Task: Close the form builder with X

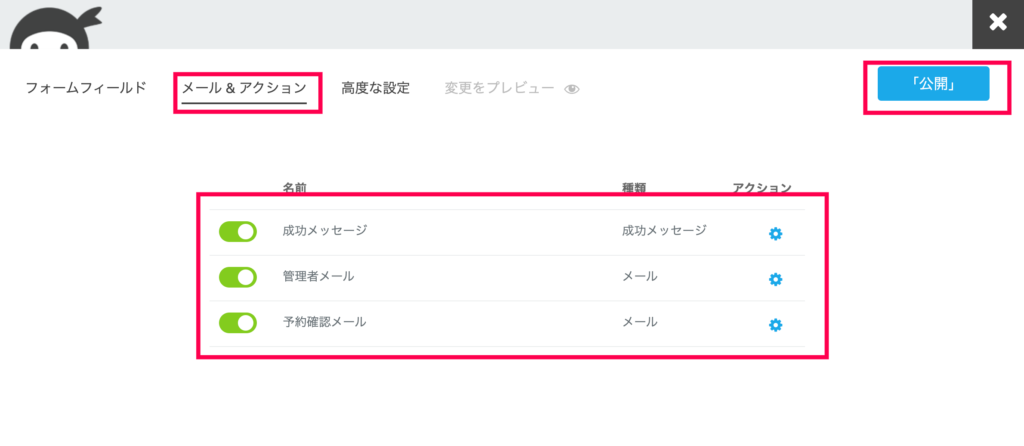Action: click(997, 22)
